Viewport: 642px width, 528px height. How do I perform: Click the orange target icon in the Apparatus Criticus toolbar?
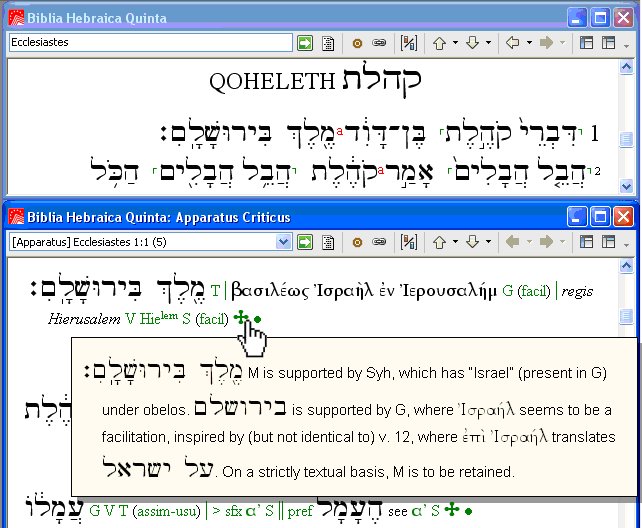click(357, 242)
